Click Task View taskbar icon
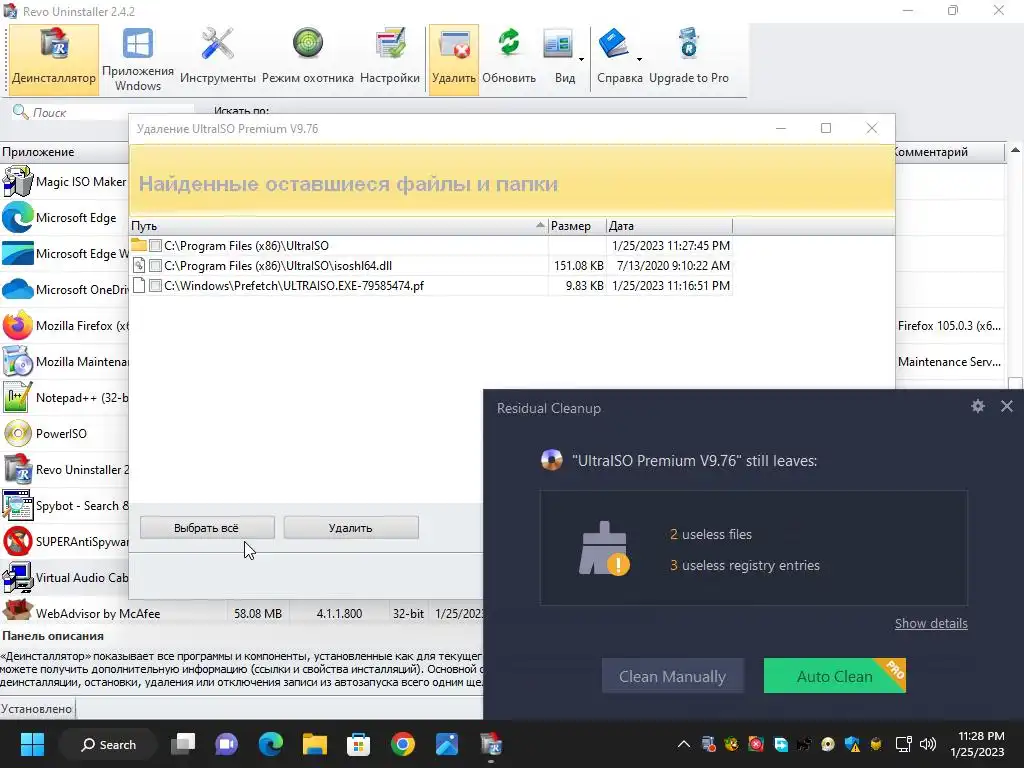Screen dimensions: 1024x768 (x=183, y=744)
